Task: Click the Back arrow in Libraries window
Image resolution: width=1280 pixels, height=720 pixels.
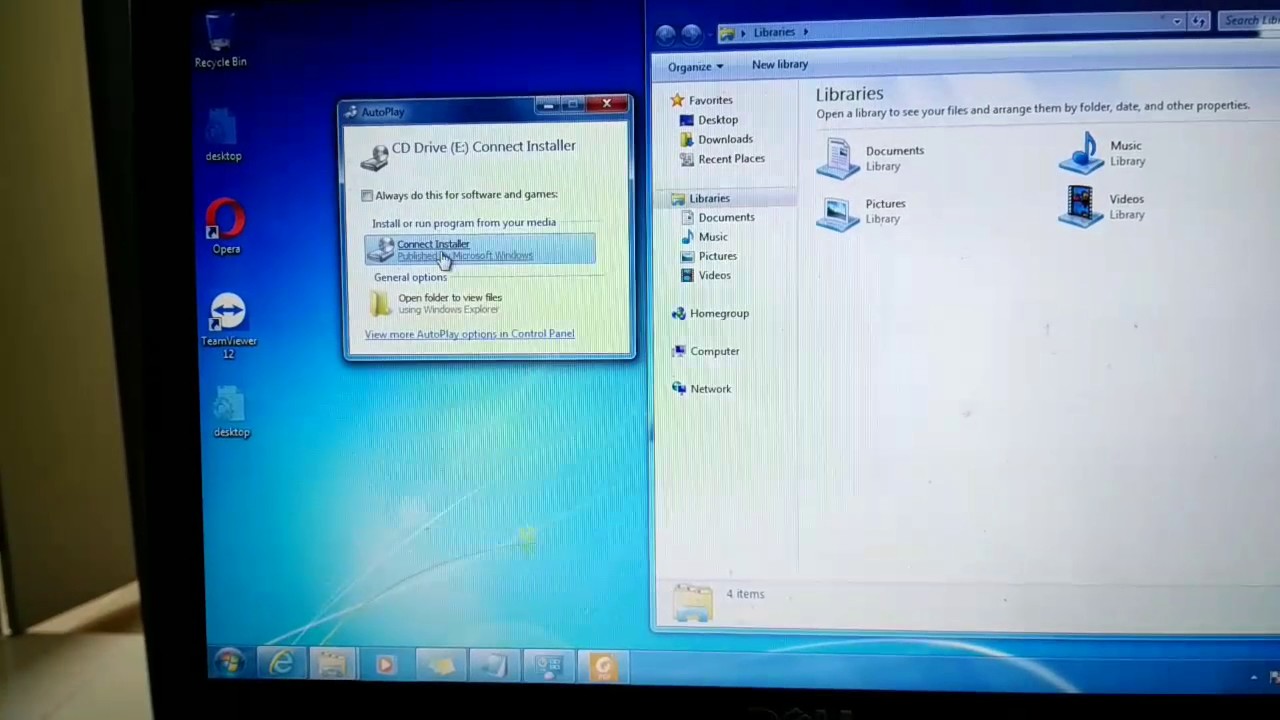Action: (665, 34)
